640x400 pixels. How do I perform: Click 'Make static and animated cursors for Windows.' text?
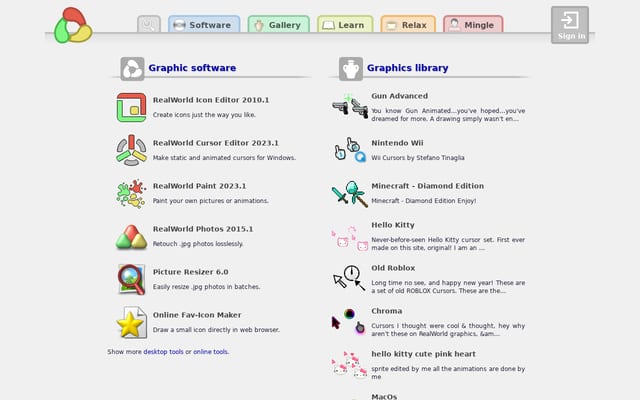(224, 158)
